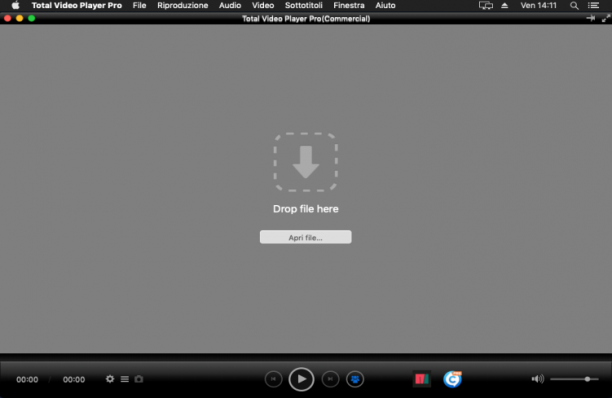This screenshot has width=612, height=398.
Task: Open the Finestra menu
Action: [x=349, y=5]
